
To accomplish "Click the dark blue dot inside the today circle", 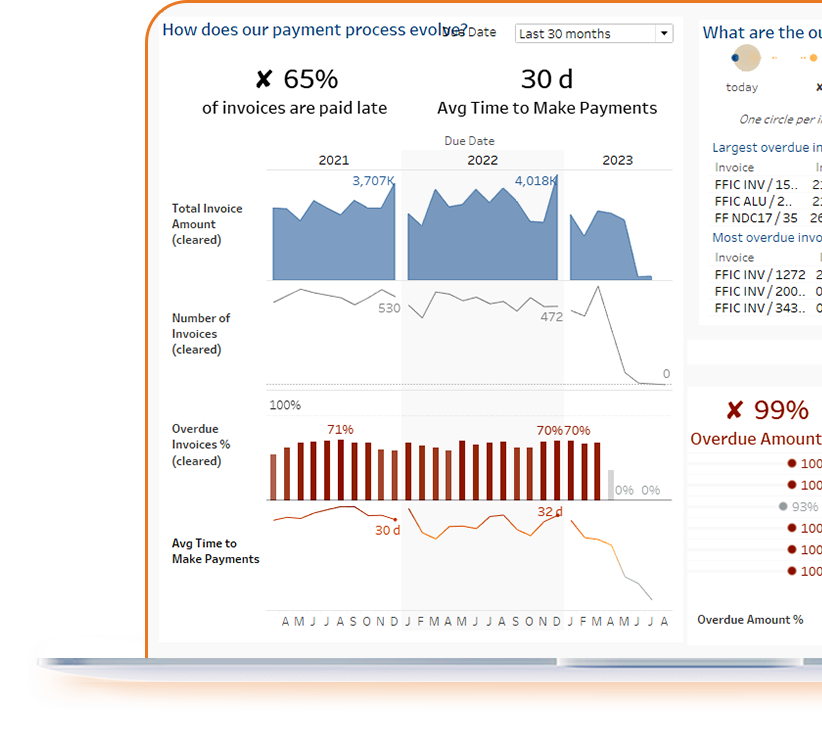I will tap(735, 57).
